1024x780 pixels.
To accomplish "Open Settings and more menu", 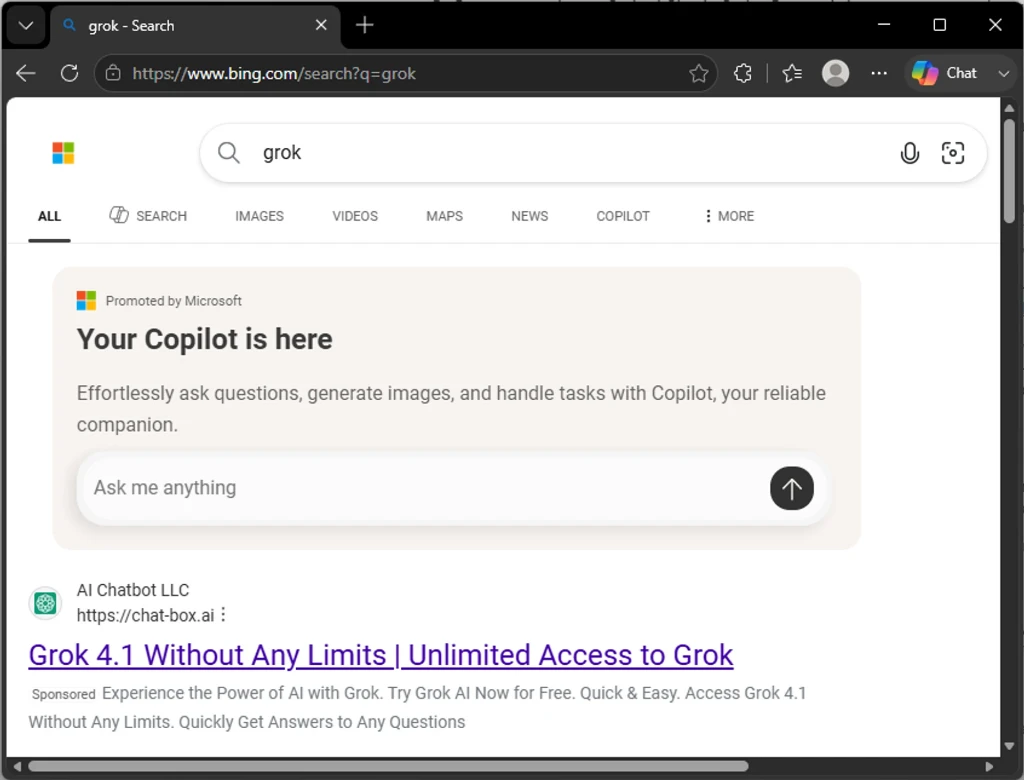I will pyautogui.click(x=879, y=73).
